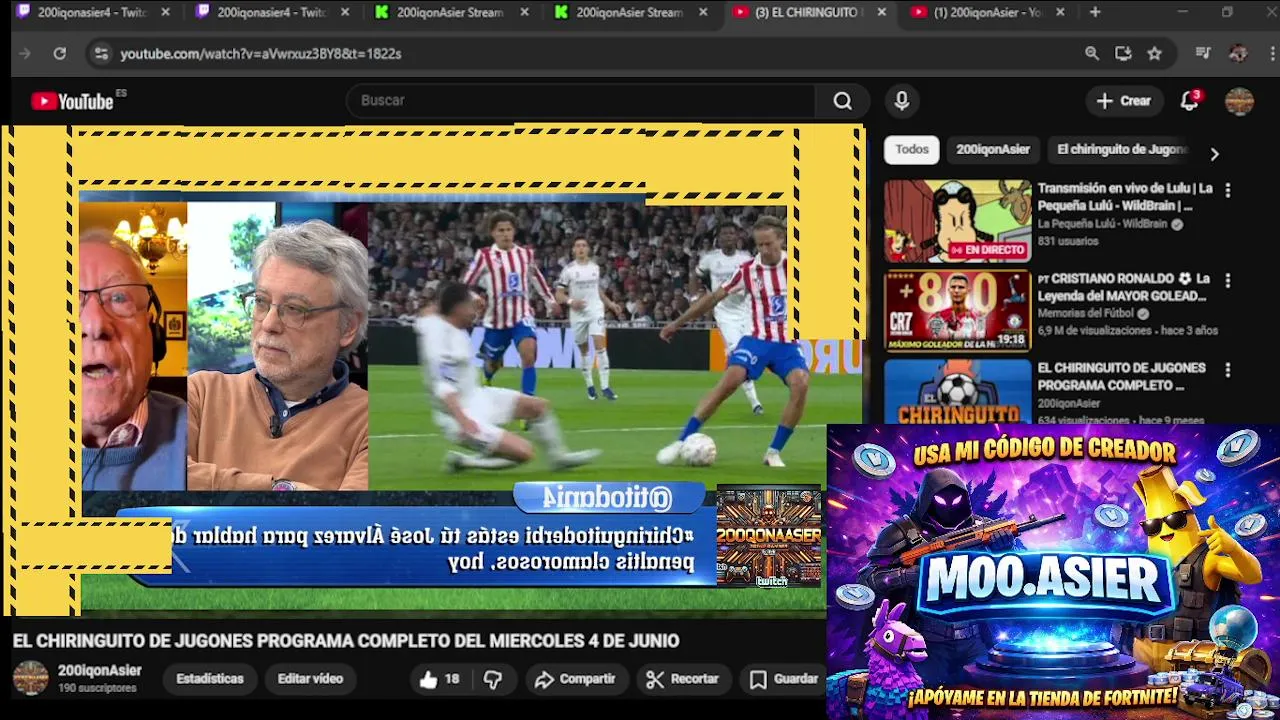Open La Pequeña Lulú live thumbnail
Image resolution: width=1280 pixels, height=720 pixels.
(957, 221)
